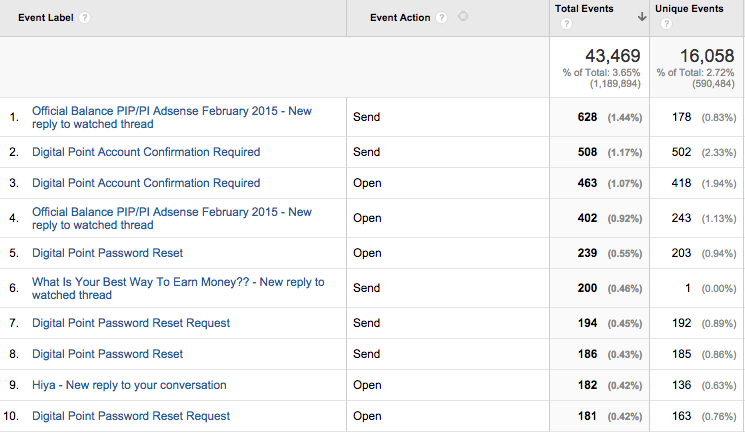Screen dimensions: 745x438
Task: Open Digital Point Account Confirmation Required in row 3
Action: click(146, 183)
